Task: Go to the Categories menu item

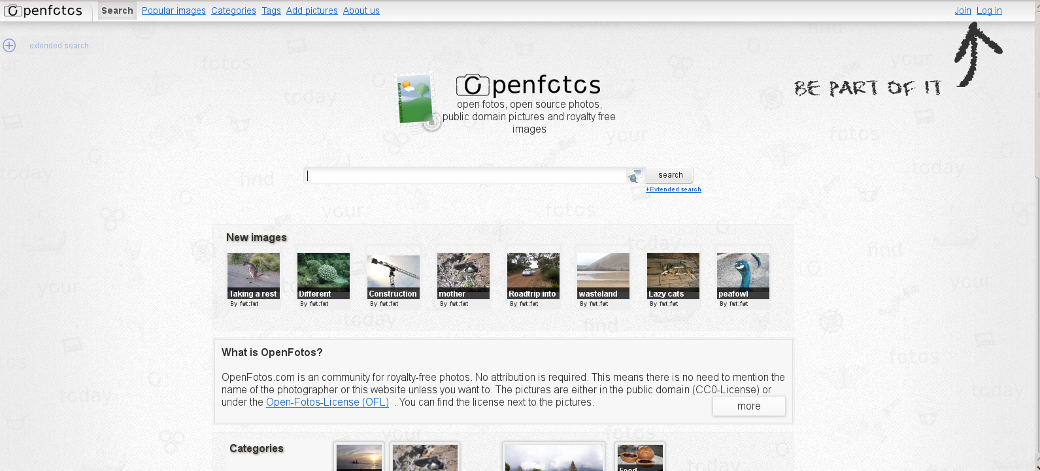Action: (233, 11)
